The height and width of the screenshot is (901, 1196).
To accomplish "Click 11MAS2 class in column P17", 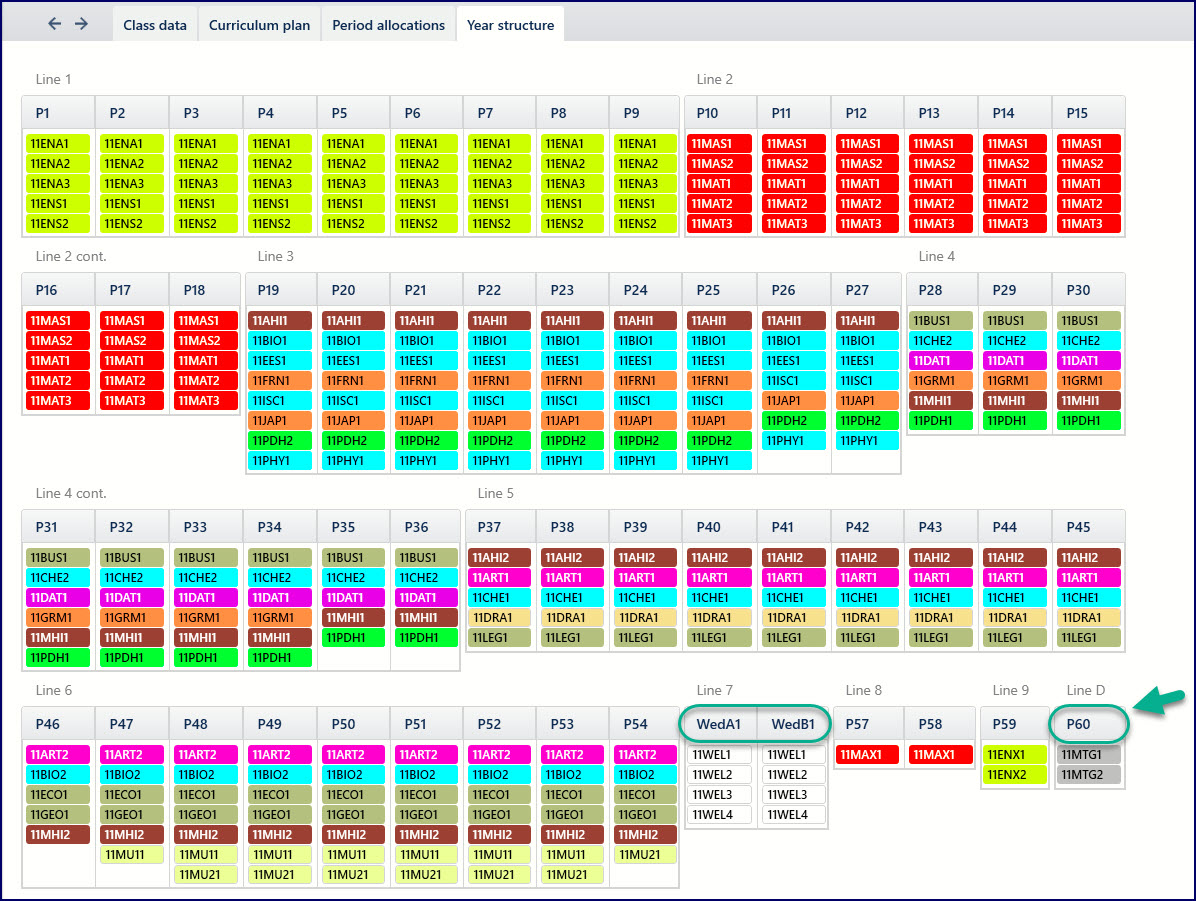I will point(132,340).
